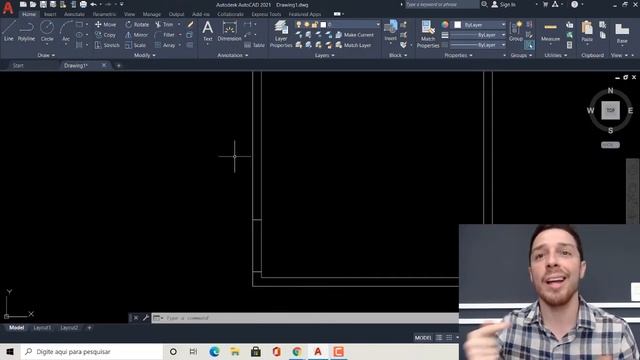Viewport: 640px width, 360px height.
Task: Toggle the MODEL space button in status bar
Action: (x=423, y=338)
